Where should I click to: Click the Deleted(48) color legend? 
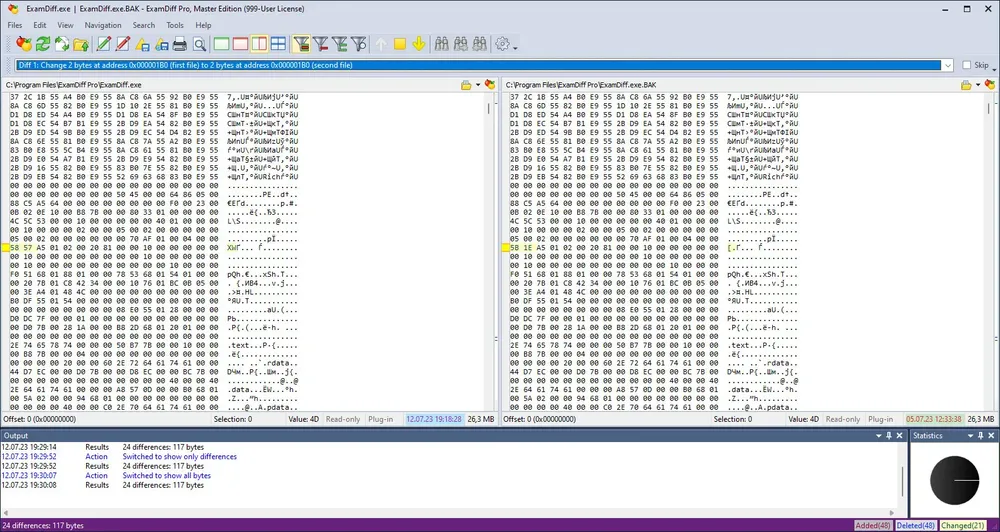click(916, 526)
